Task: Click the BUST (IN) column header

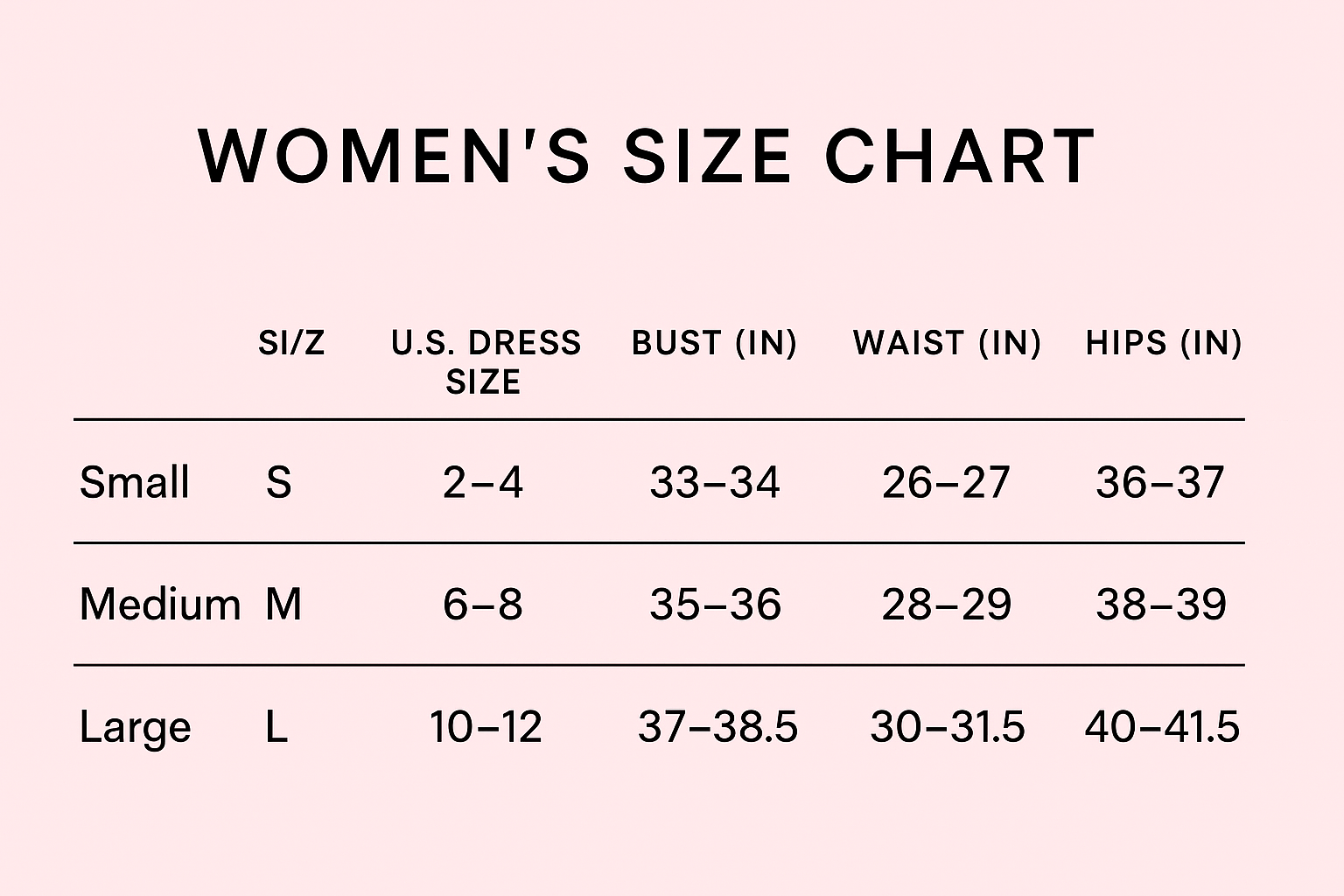Action: 714,342
